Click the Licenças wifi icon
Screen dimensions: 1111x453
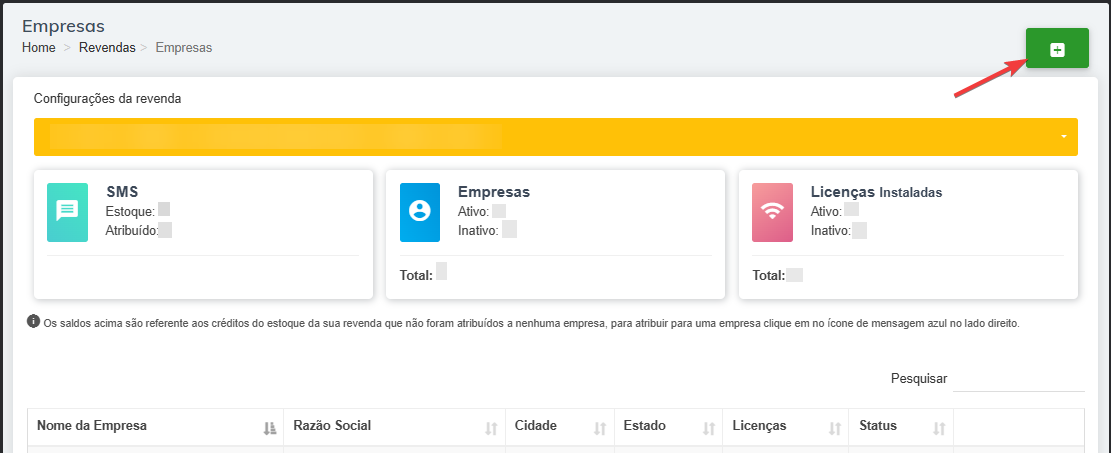point(772,211)
